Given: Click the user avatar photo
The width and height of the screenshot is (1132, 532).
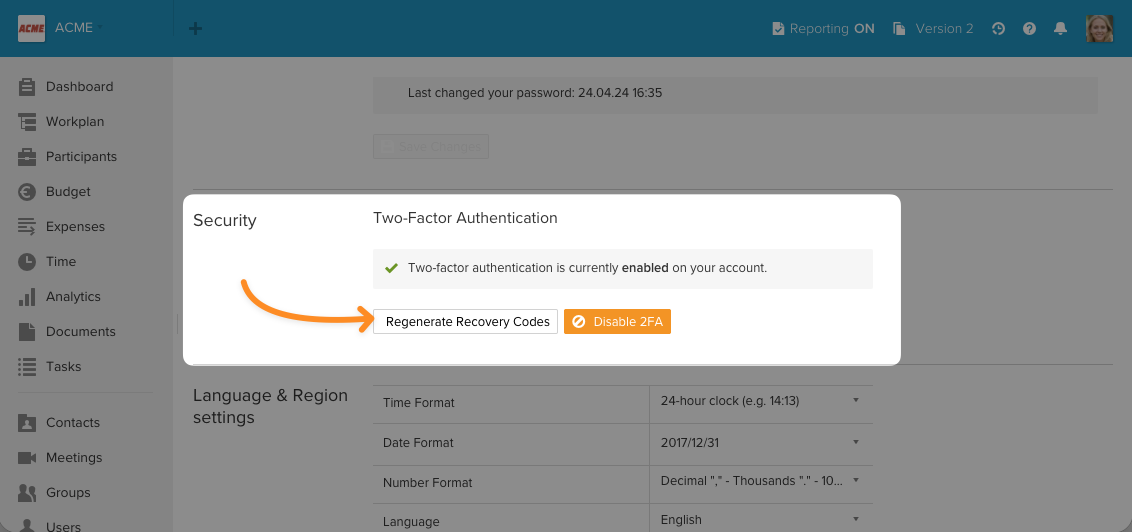Looking at the screenshot, I should [x=1100, y=28].
